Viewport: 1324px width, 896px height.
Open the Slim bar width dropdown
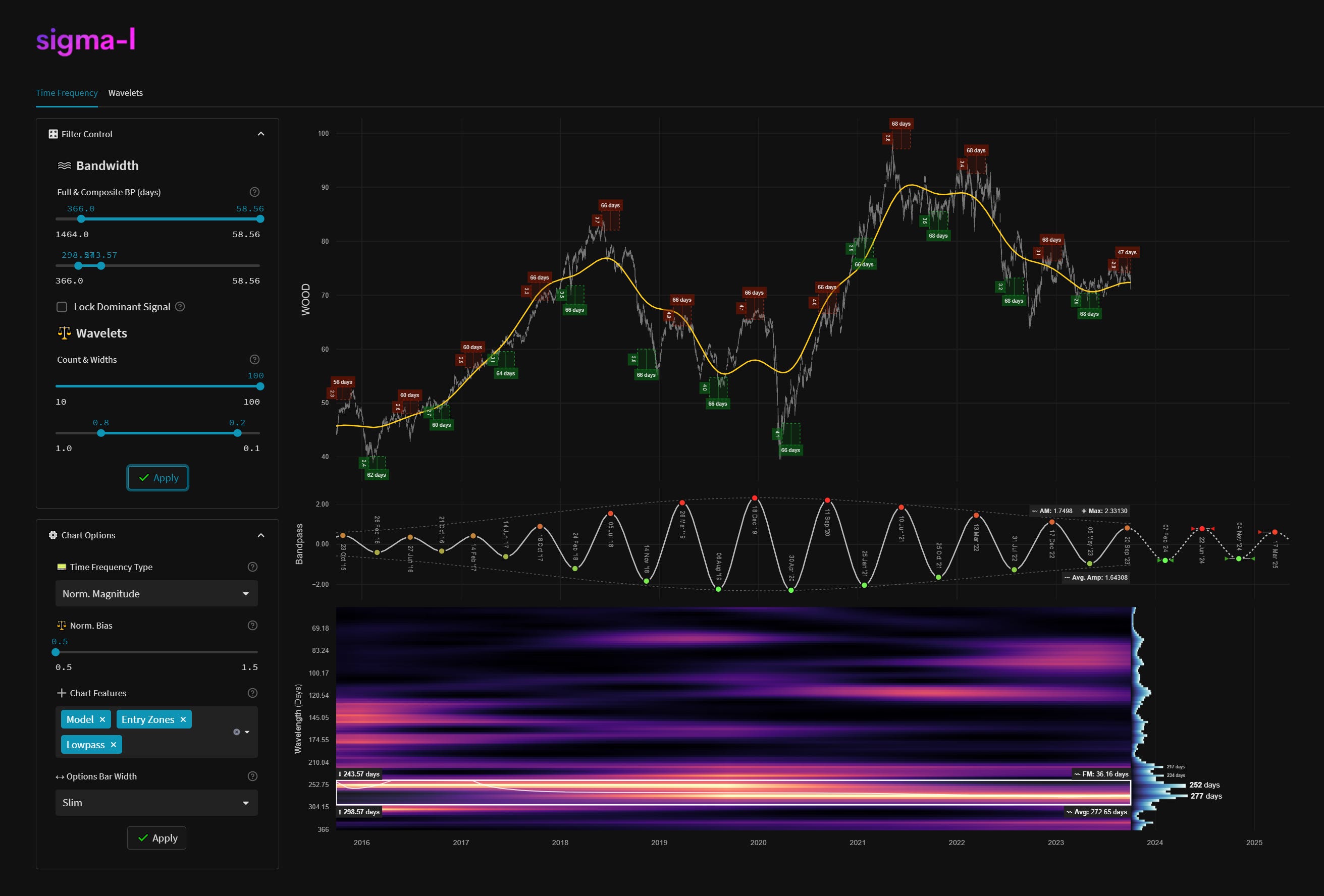pyautogui.click(x=156, y=802)
